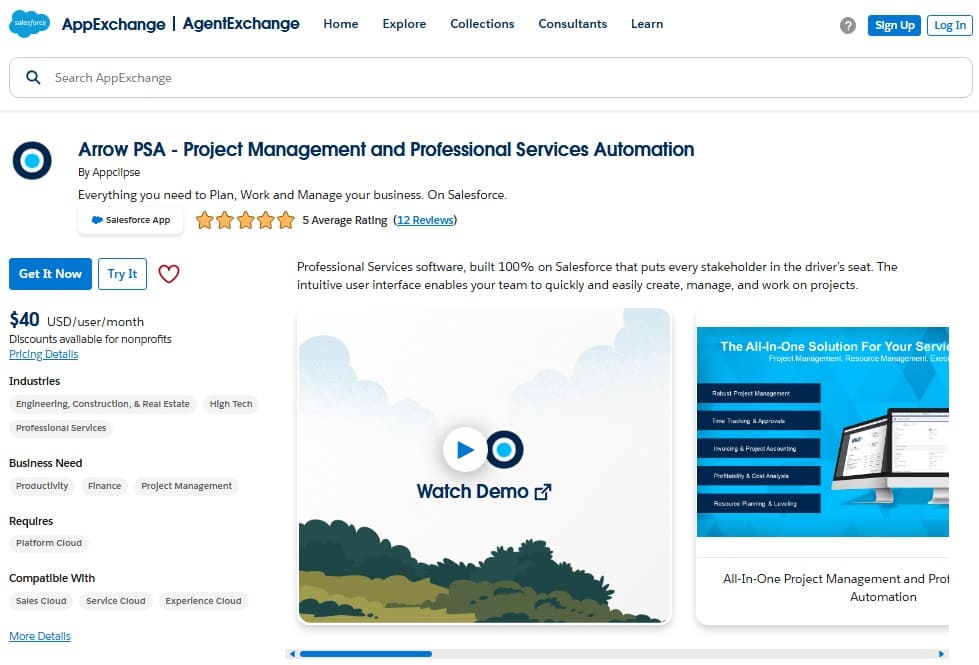The width and height of the screenshot is (979, 665).
Task: Click the All-In-One Project Management caption
Action: 836,588
